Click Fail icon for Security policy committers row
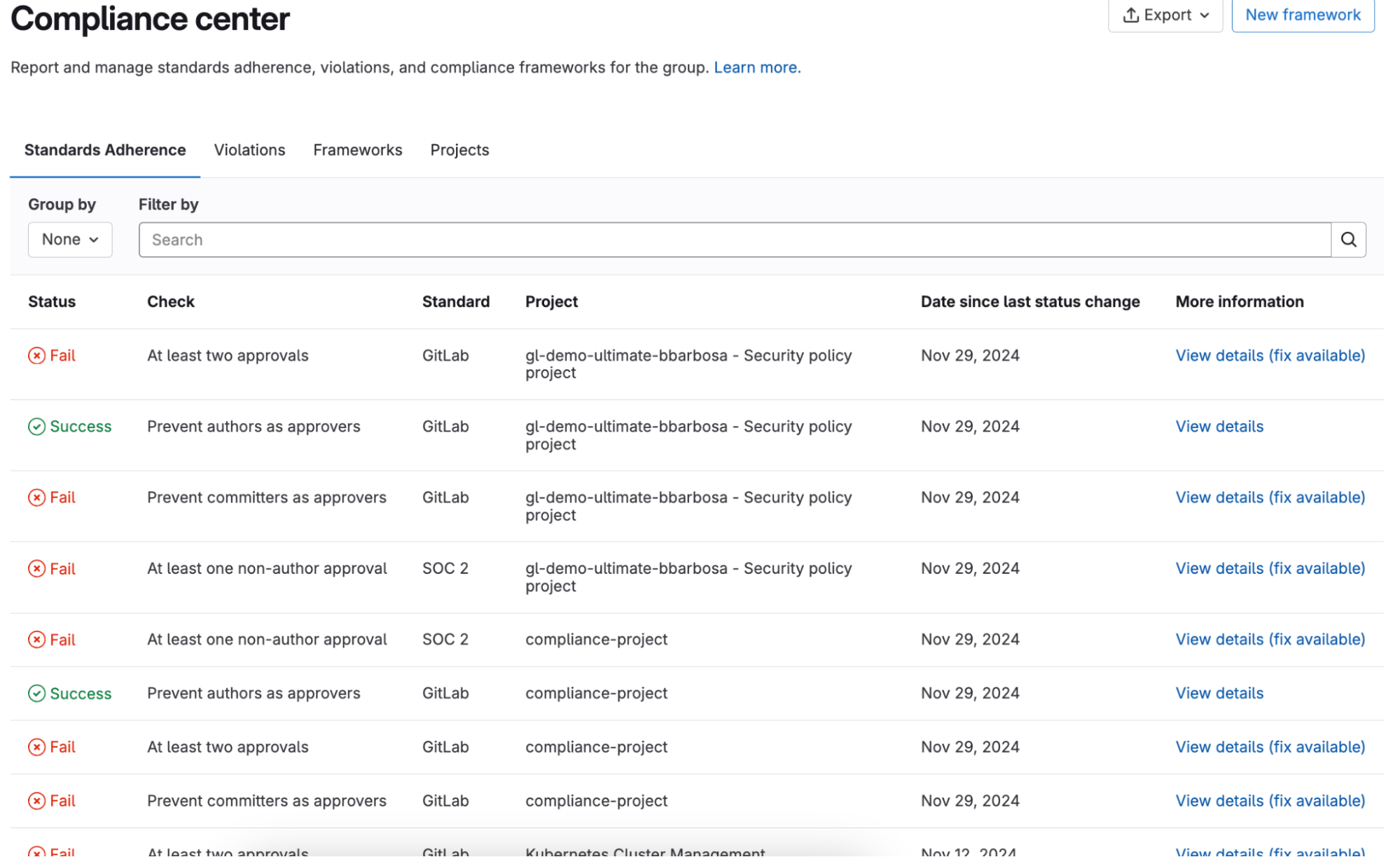 pos(36,498)
